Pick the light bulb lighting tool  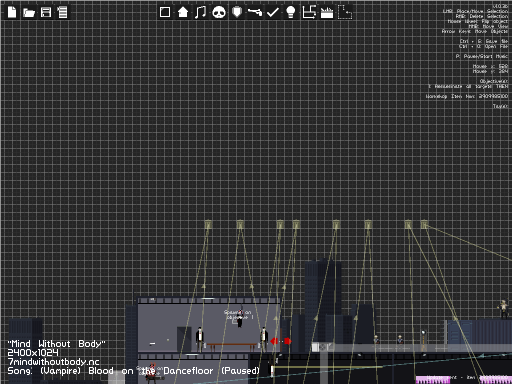tap(291, 12)
